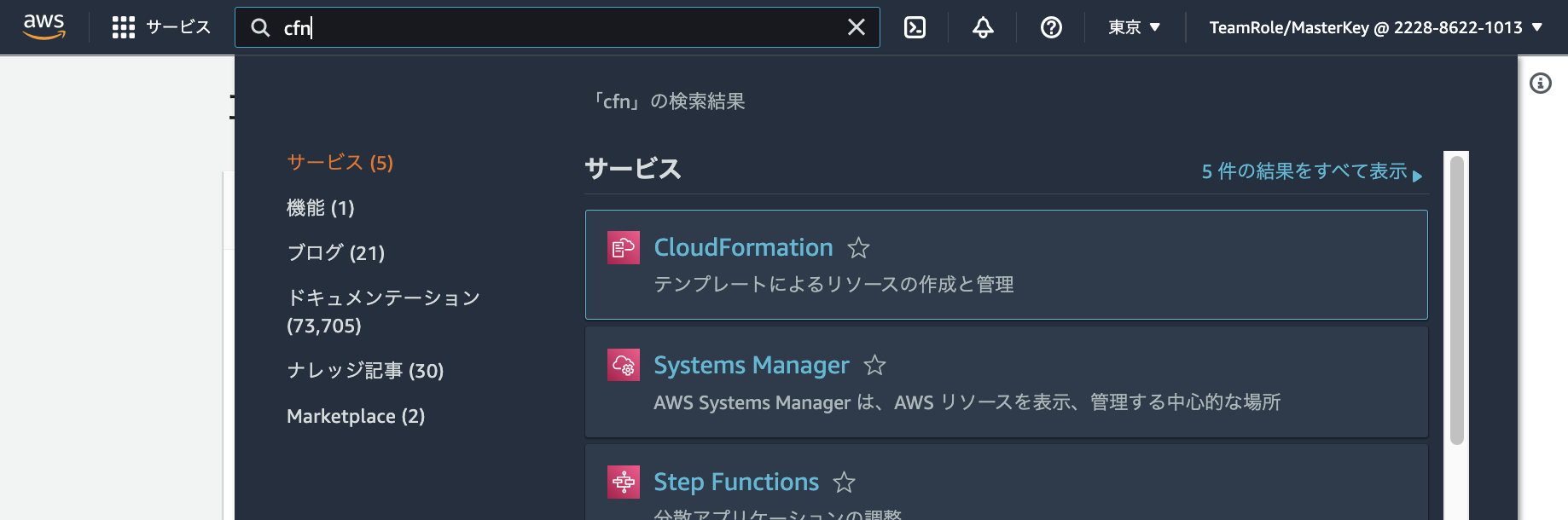This screenshot has width=1568, height=520.
Task: Select the ブログ (21) filter
Action: click(335, 252)
